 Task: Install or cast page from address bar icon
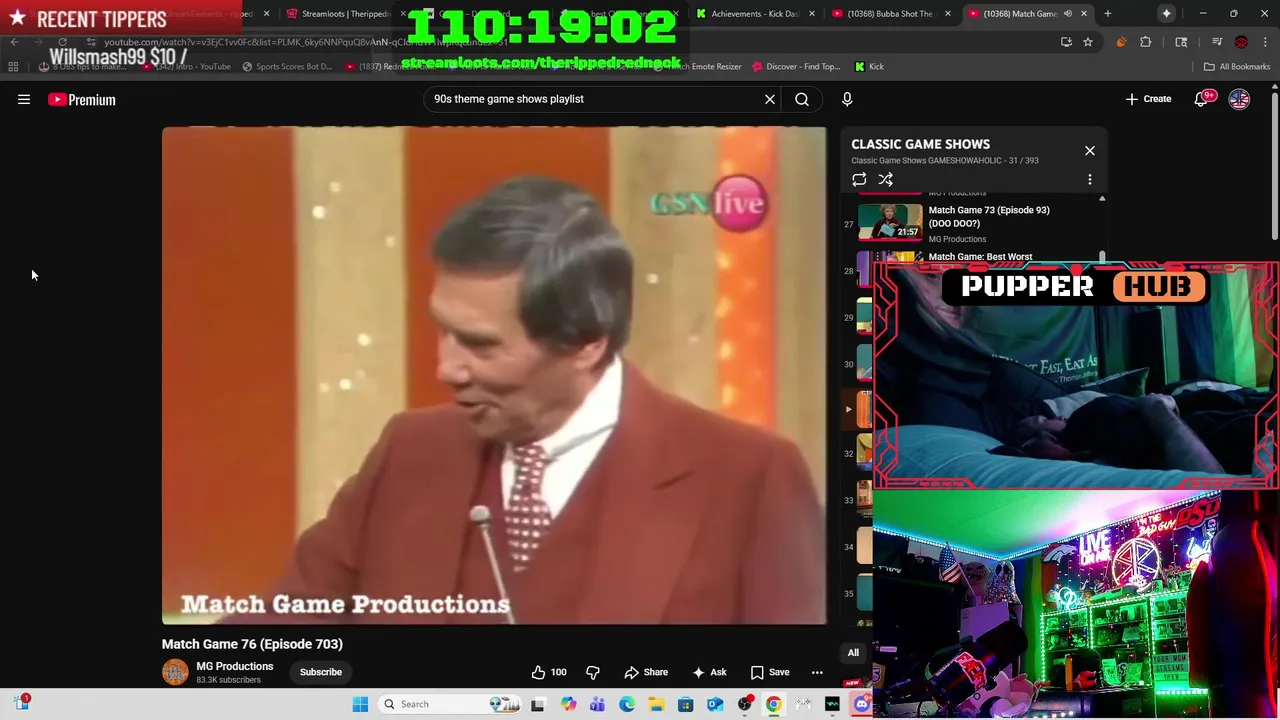pyautogui.click(x=1066, y=42)
